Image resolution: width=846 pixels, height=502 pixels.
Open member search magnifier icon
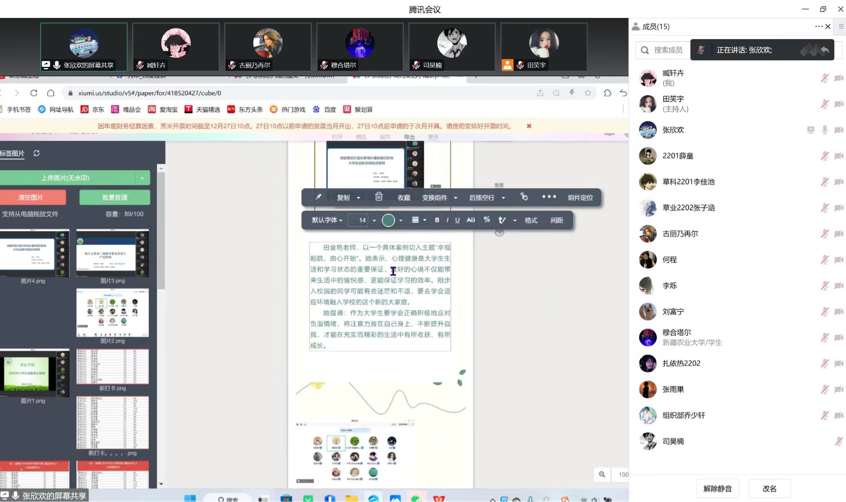pos(645,50)
